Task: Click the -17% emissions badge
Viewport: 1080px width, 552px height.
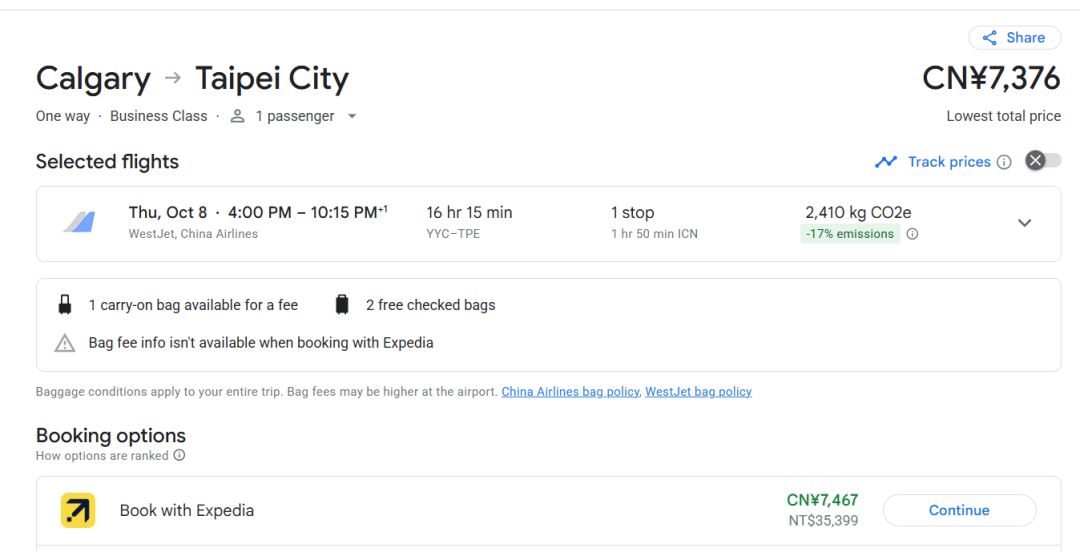Action: coord(850,234)
